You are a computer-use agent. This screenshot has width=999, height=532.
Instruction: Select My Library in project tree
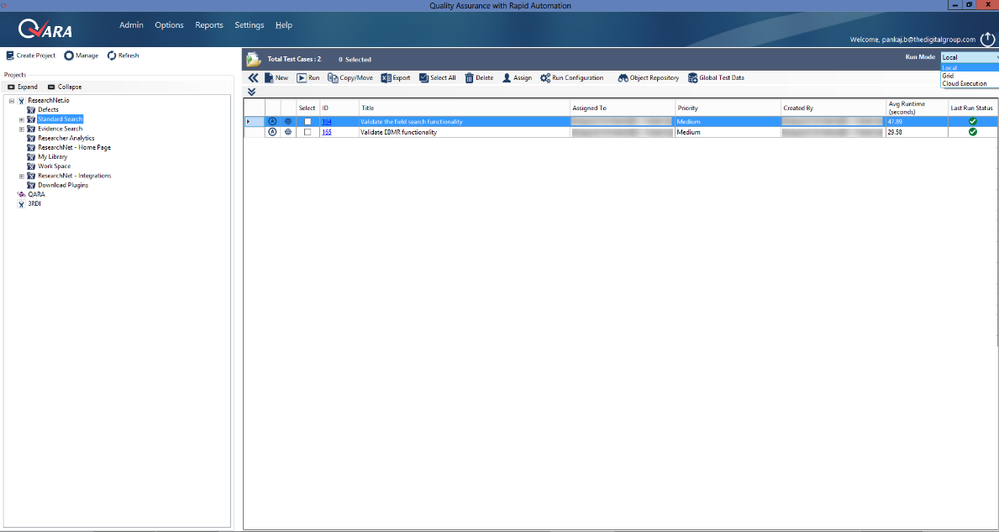click(x=52, y=157)
